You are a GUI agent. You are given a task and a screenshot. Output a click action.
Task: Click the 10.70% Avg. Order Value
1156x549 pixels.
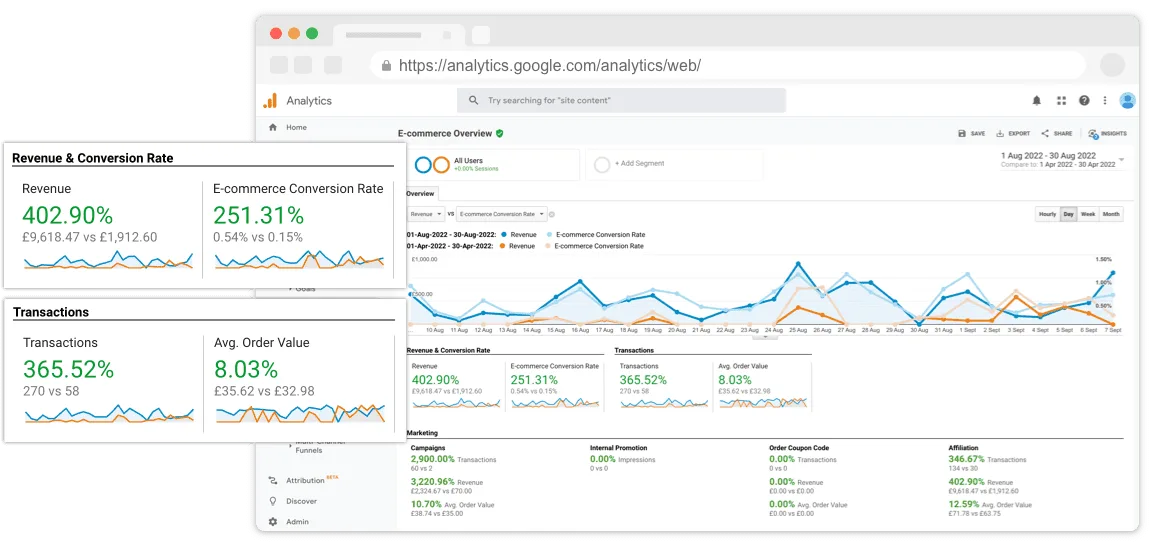[425, 504]
